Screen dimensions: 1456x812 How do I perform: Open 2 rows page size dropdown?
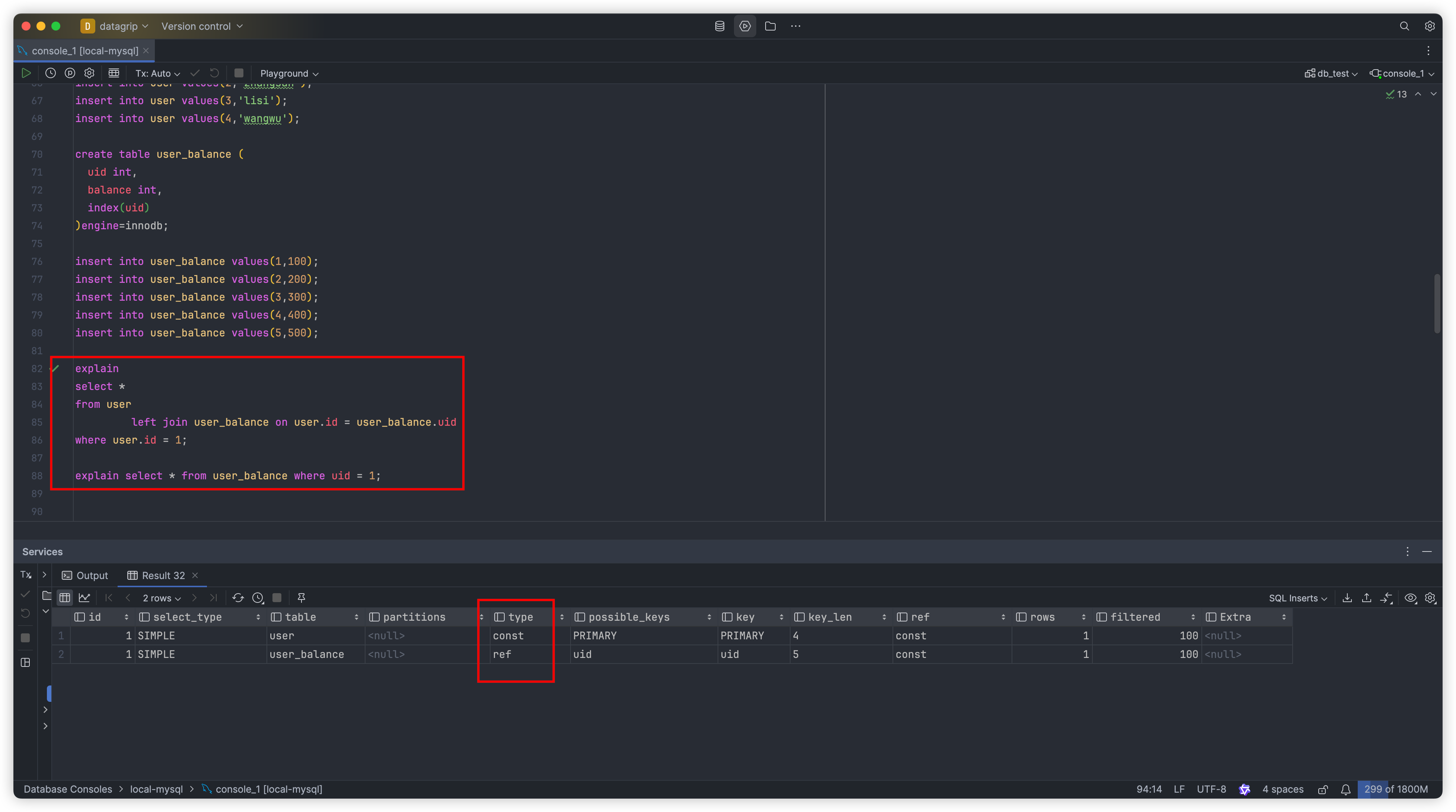point(162,598)
